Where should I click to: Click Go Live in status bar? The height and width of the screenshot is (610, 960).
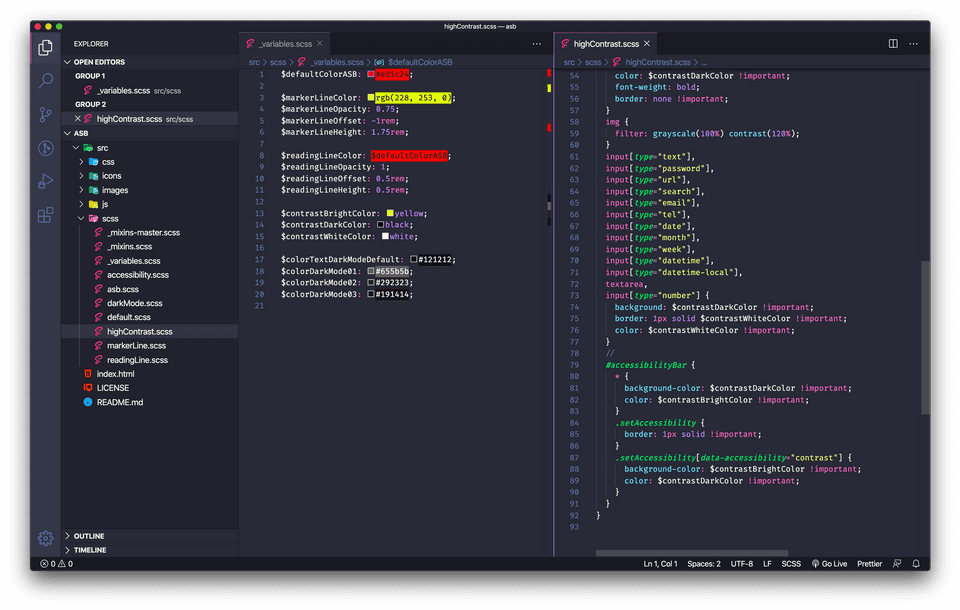pyautogui.click(x=829, y=564)
